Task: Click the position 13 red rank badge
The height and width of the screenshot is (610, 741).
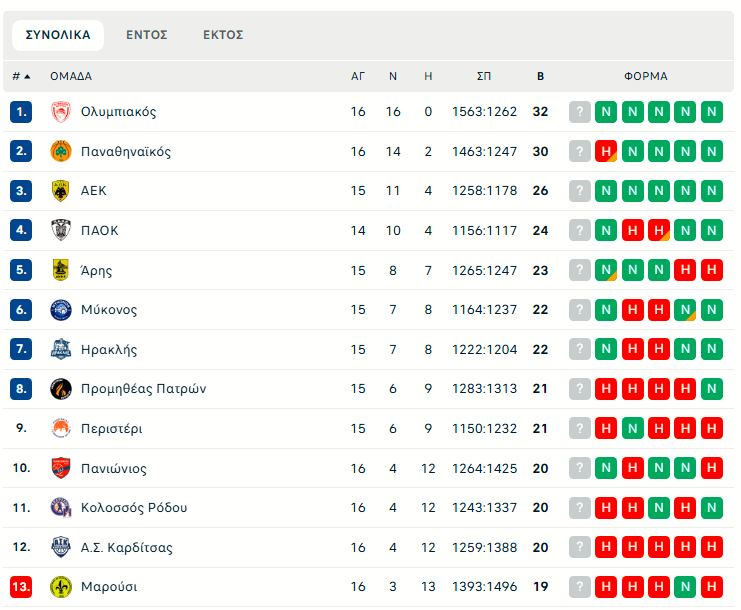Action: [x=22, y=587]
